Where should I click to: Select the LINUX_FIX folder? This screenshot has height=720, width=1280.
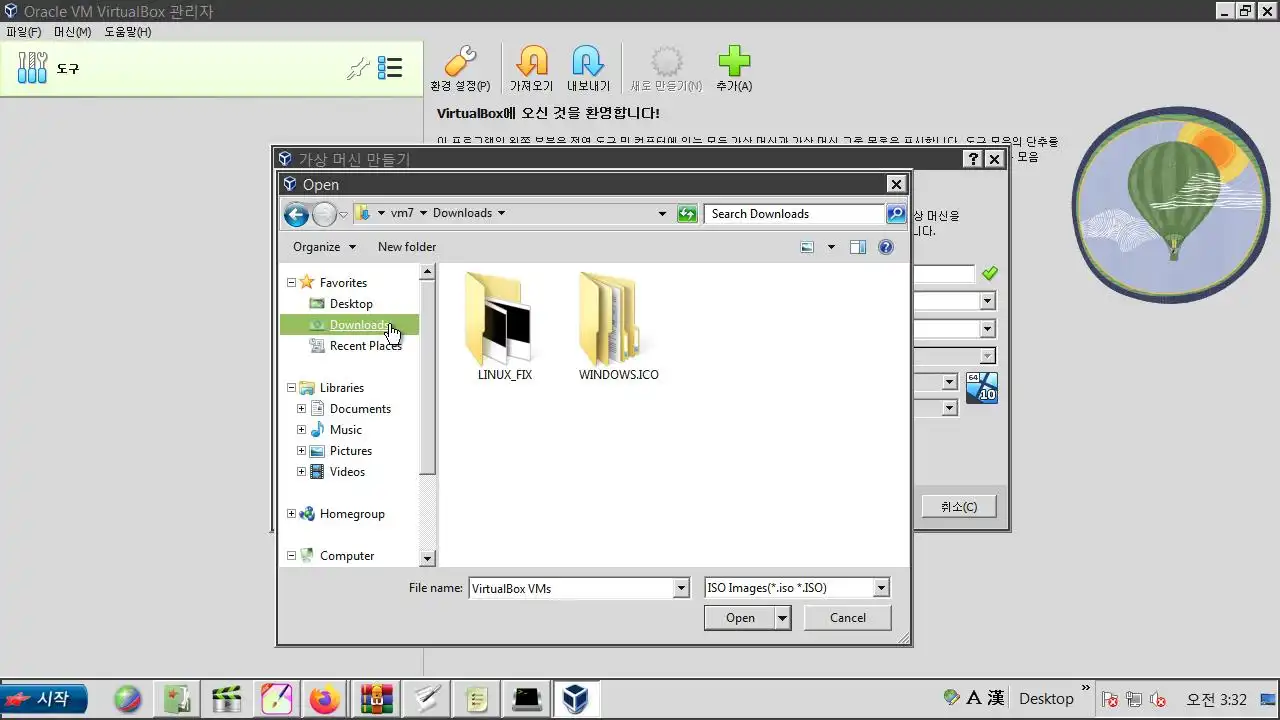coord(505,328)
